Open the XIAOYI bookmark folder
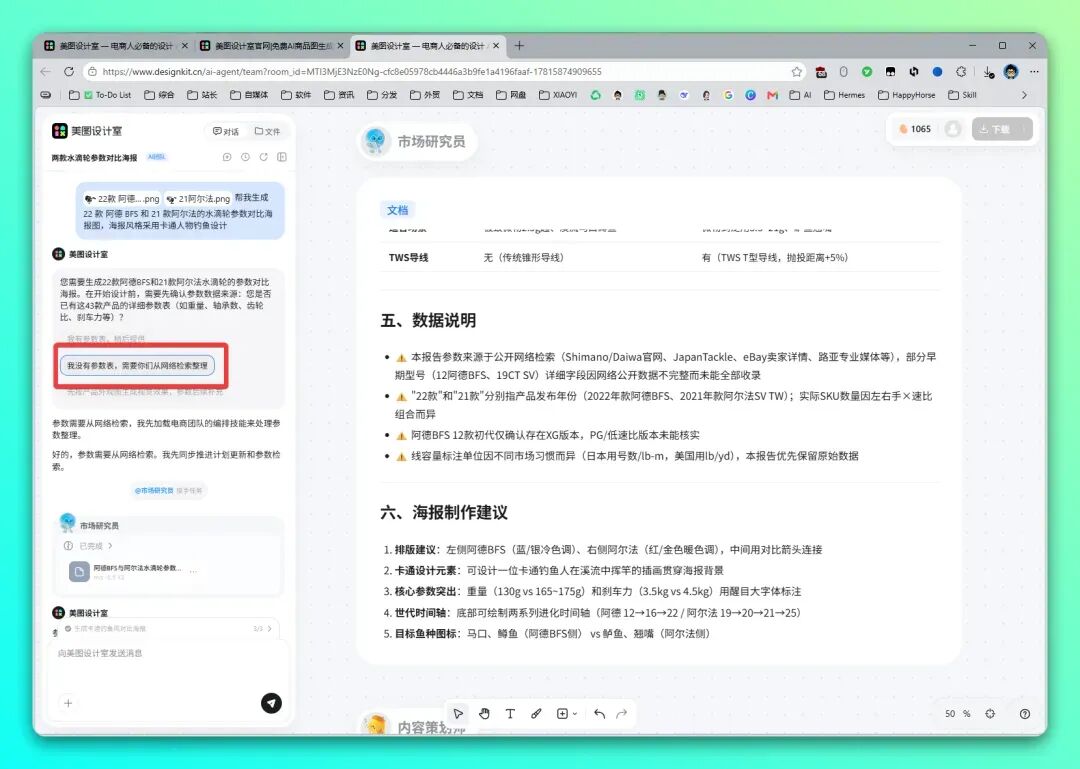 point(558,95)
